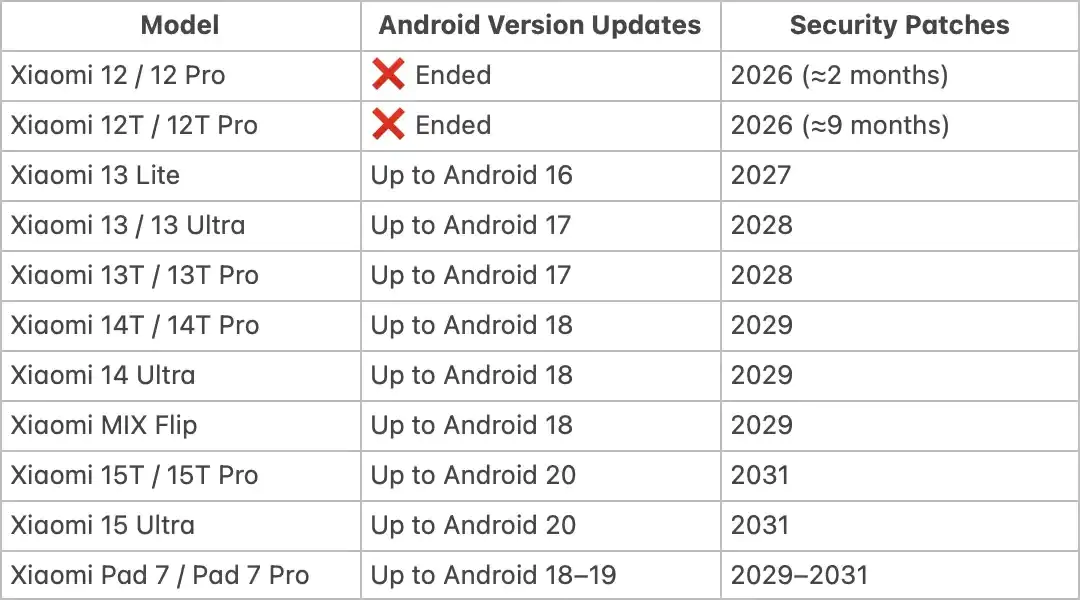
Task: Click the Xiaomi 13 / 13 Ultra cell
Action: pos(128,225)
